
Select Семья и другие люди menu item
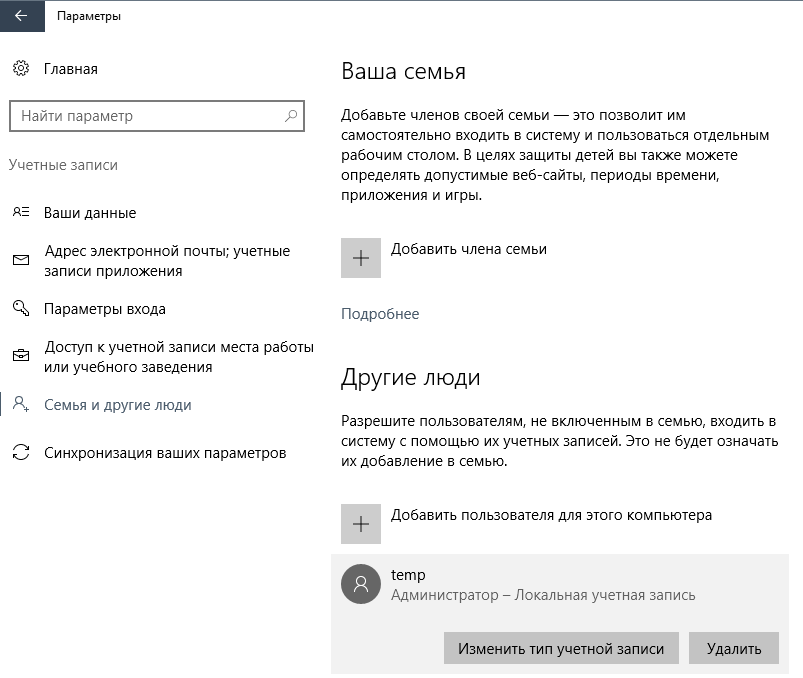pos(118,405)
